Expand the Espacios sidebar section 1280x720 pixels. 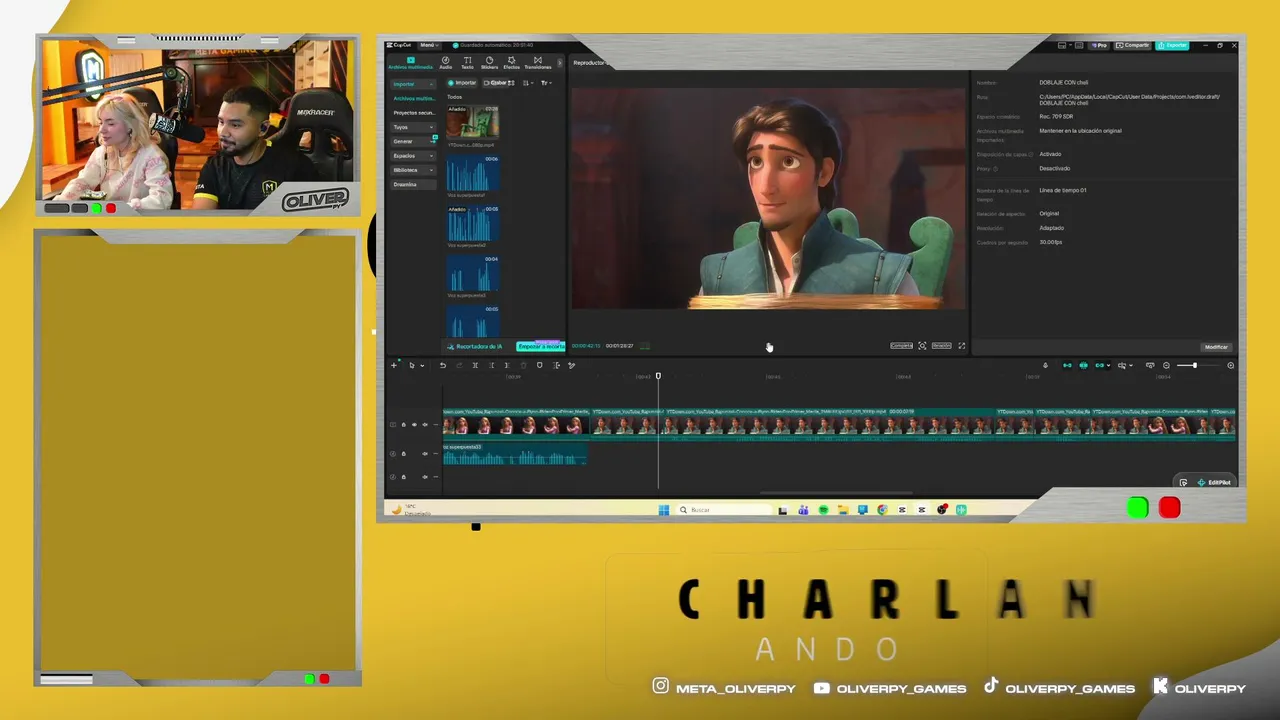tap(413, 156)
